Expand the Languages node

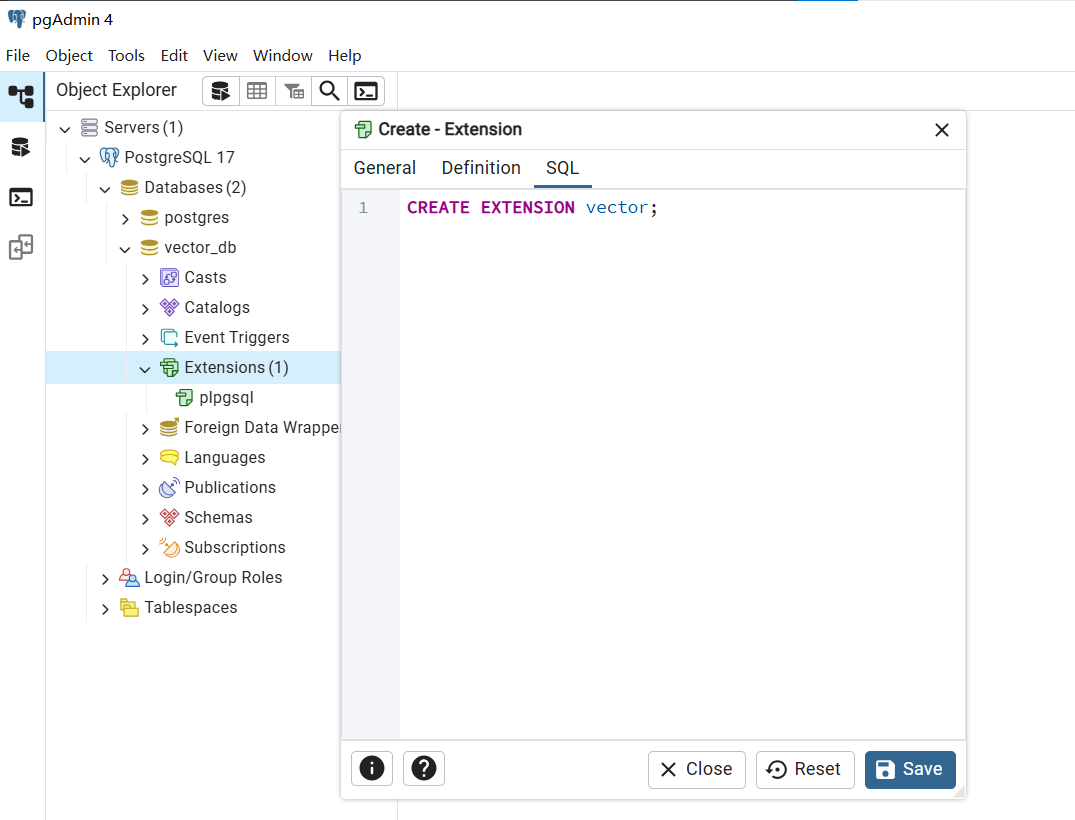[145, 459]
